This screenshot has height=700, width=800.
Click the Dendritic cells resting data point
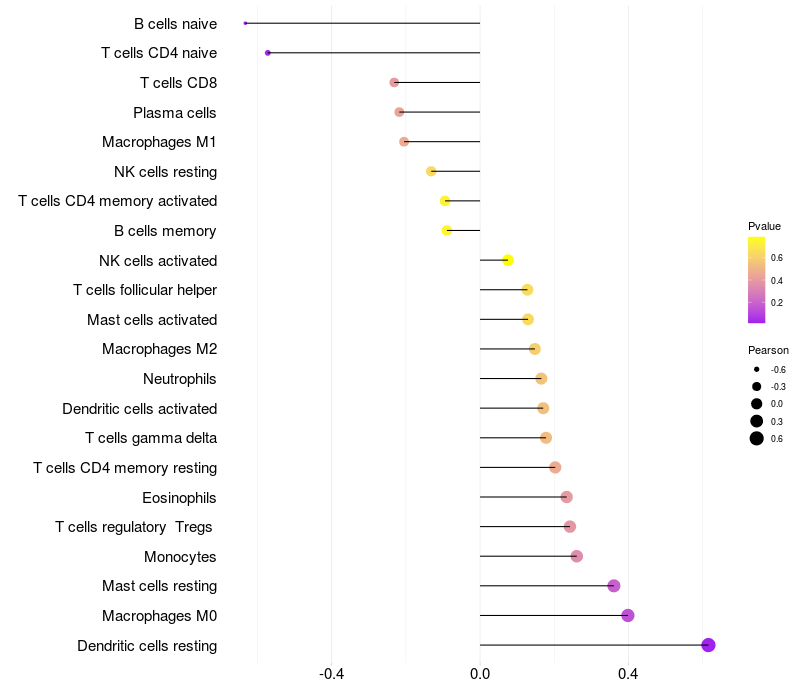point(708,645)
